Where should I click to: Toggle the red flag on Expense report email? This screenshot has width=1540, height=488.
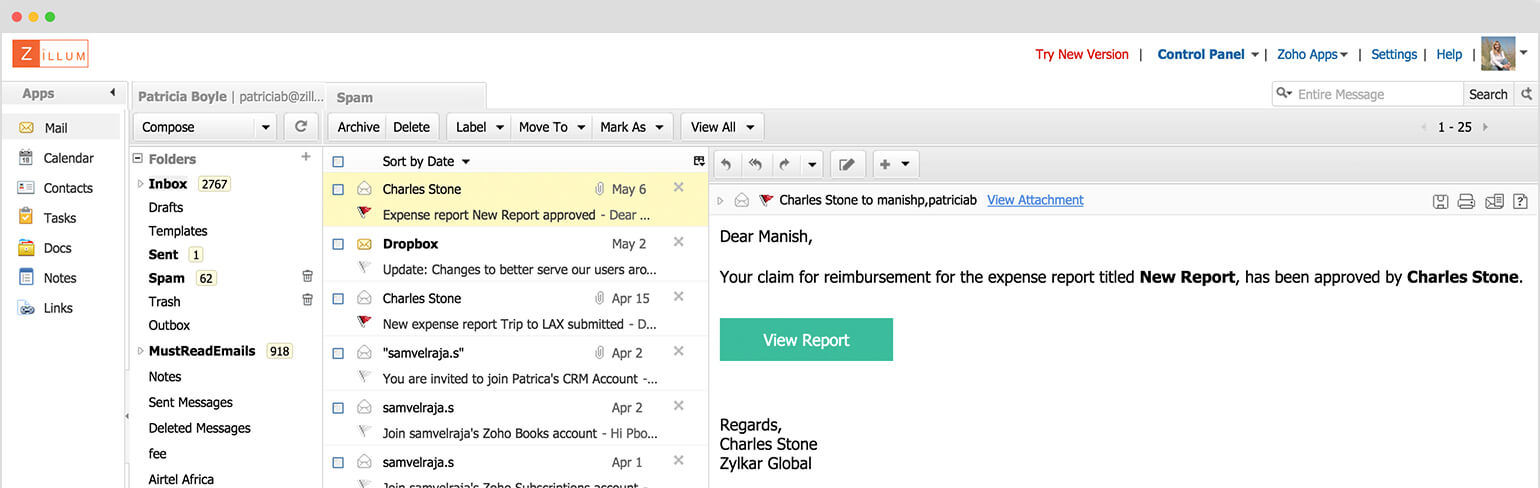click(364, 214)
